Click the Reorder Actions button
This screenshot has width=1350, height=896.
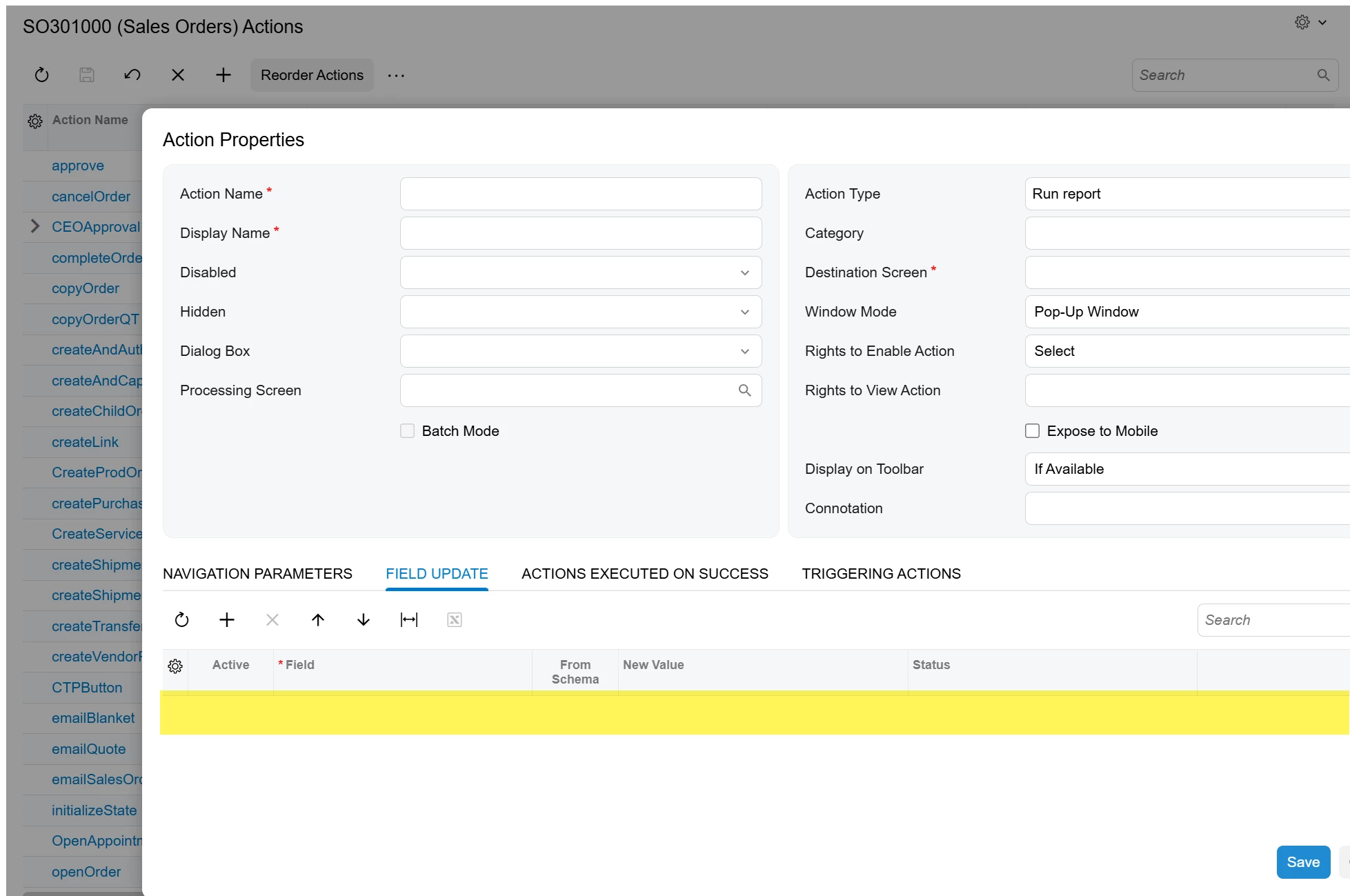click(312, 75)
